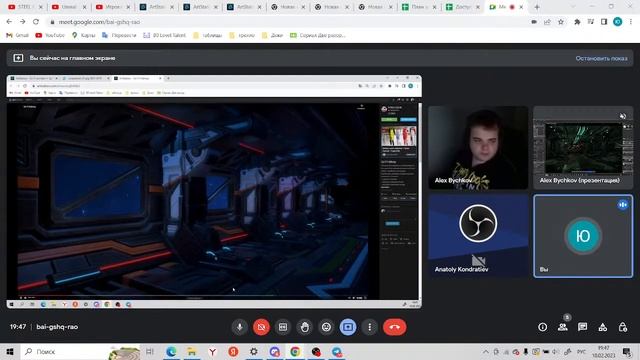Turn on the camera with the red button
This screenshot has width=640, height=360.
[x=261, y=327]
